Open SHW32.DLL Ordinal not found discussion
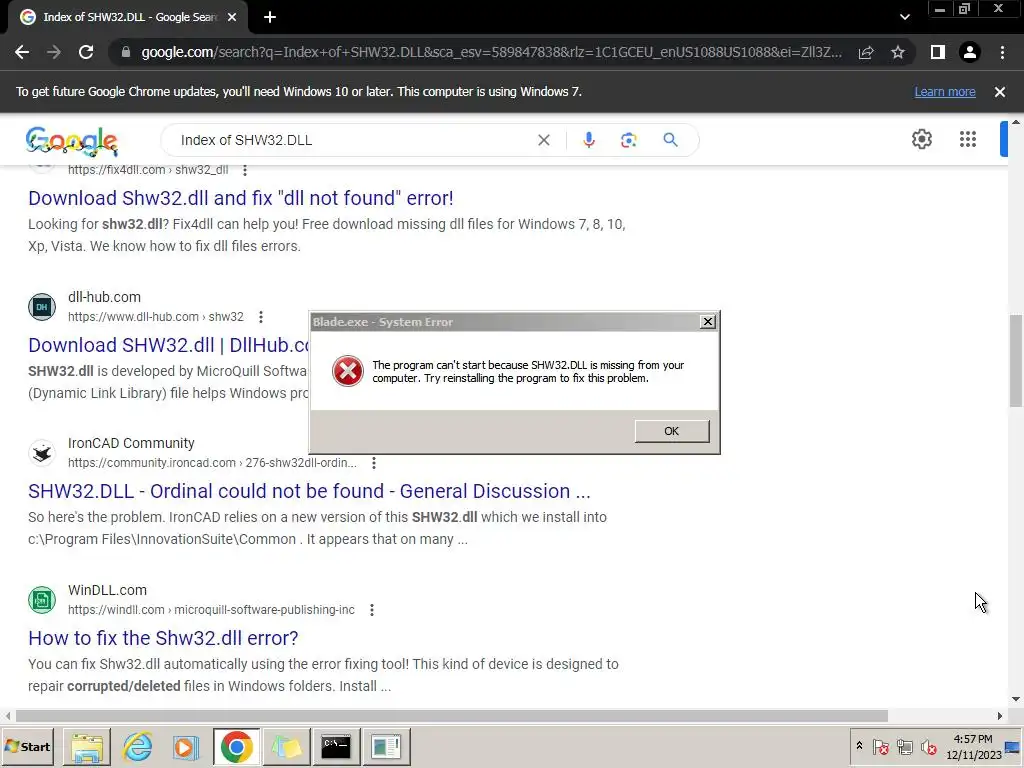The width and height of the screenshot is (1024, 768). [x=309, y=491]
